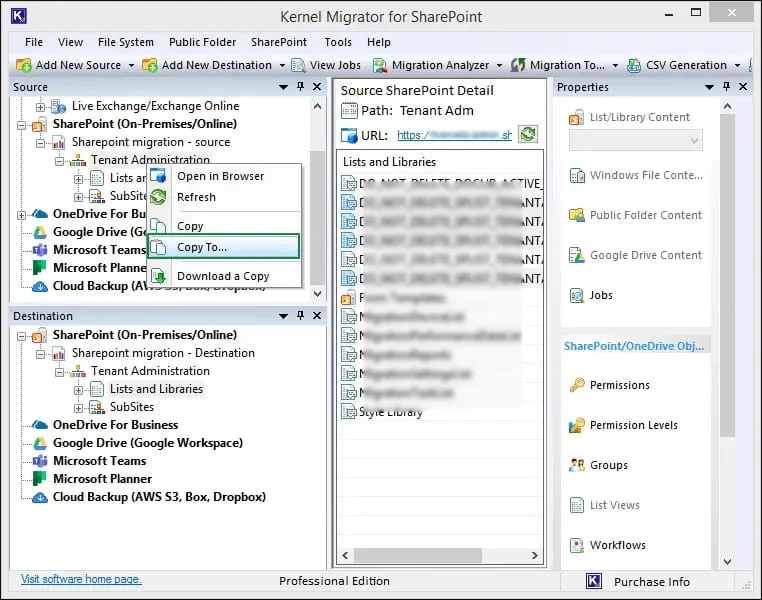
Task: Open the Visit software home page link
Action: coord(81,579)
